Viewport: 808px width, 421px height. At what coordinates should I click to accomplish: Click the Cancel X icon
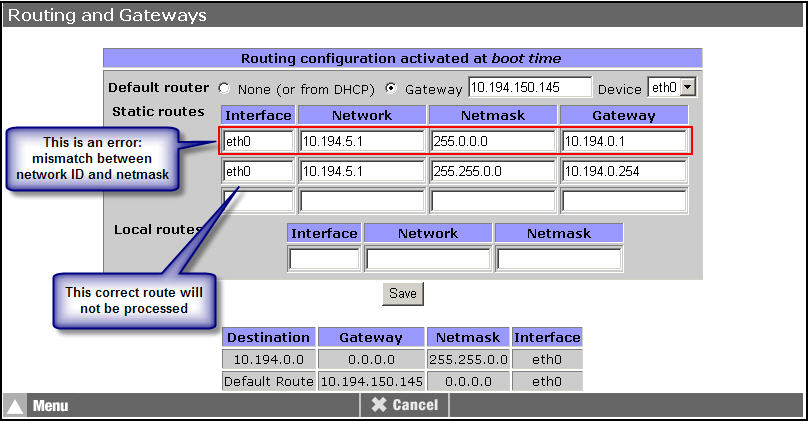pyautogui.click(x=378, y=405)
